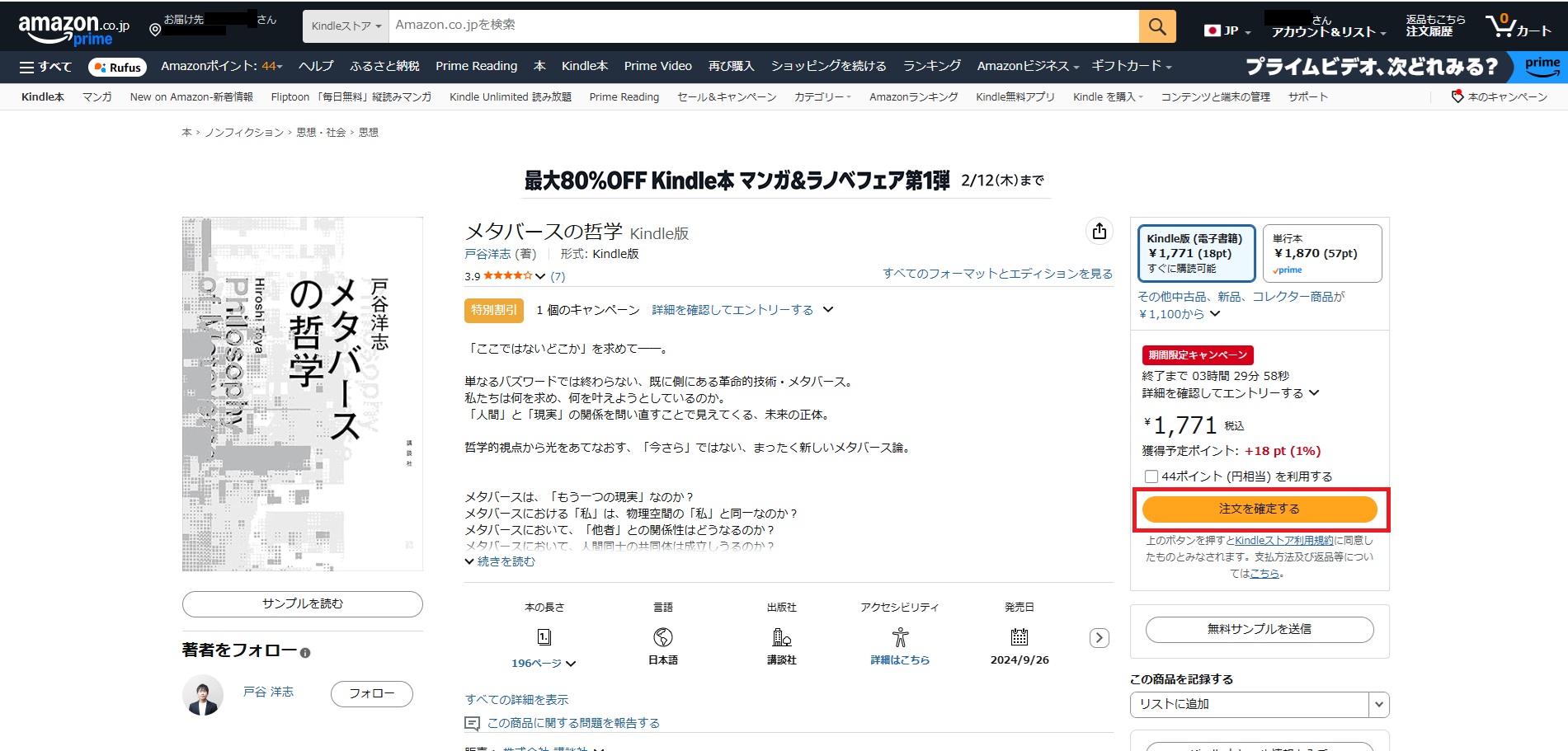
Task: Open the Kindleストア search category dropdown
Action: pos(346,26)
